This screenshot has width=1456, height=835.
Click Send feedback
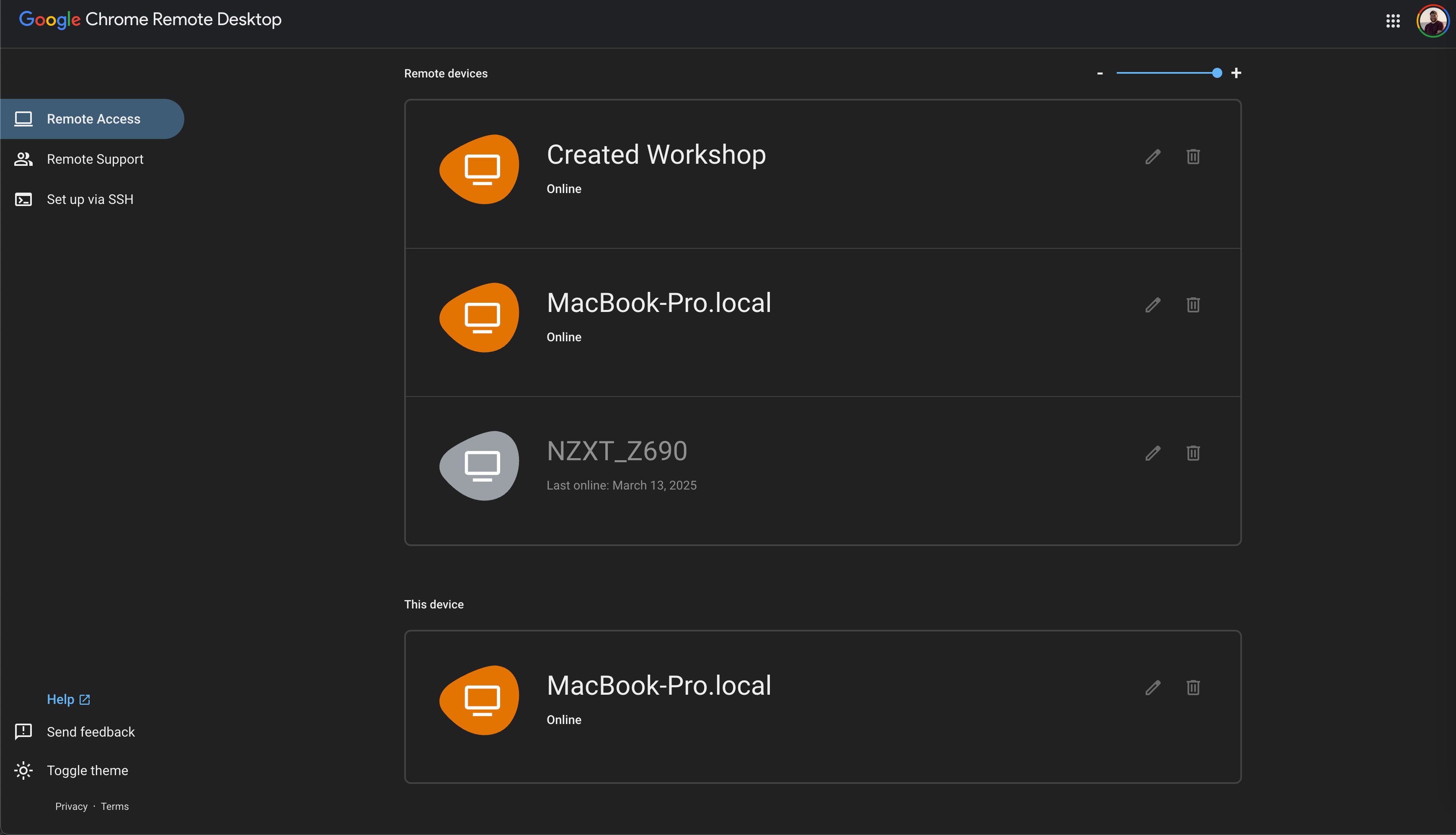pyautogui.click(x=90, y=732)
